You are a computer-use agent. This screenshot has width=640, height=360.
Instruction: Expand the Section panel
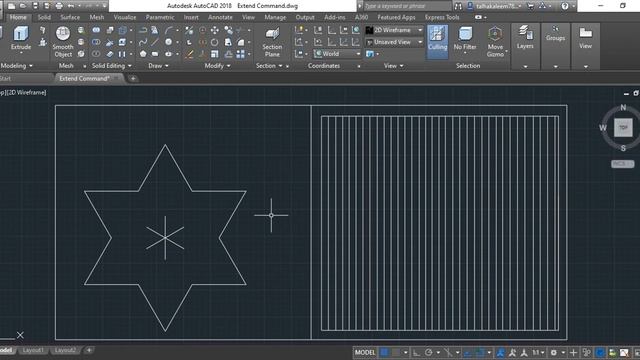269,66
